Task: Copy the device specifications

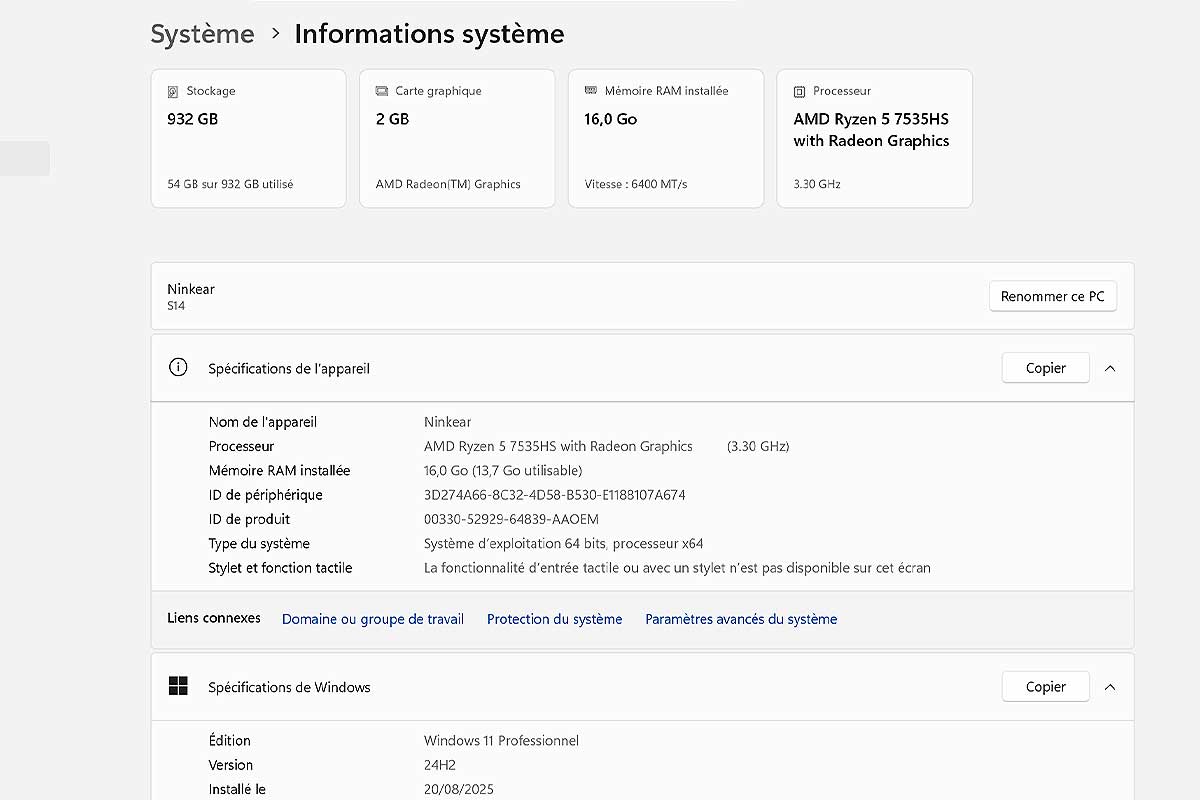Action: [1045, 368]
